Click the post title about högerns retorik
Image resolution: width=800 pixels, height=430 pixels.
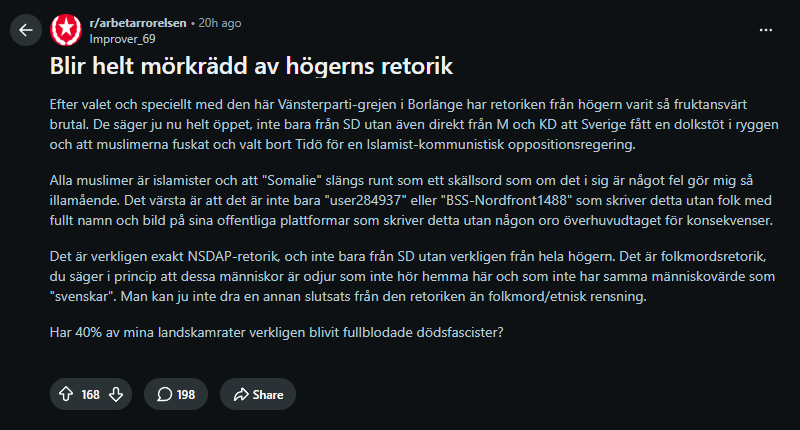click(251, 66)
